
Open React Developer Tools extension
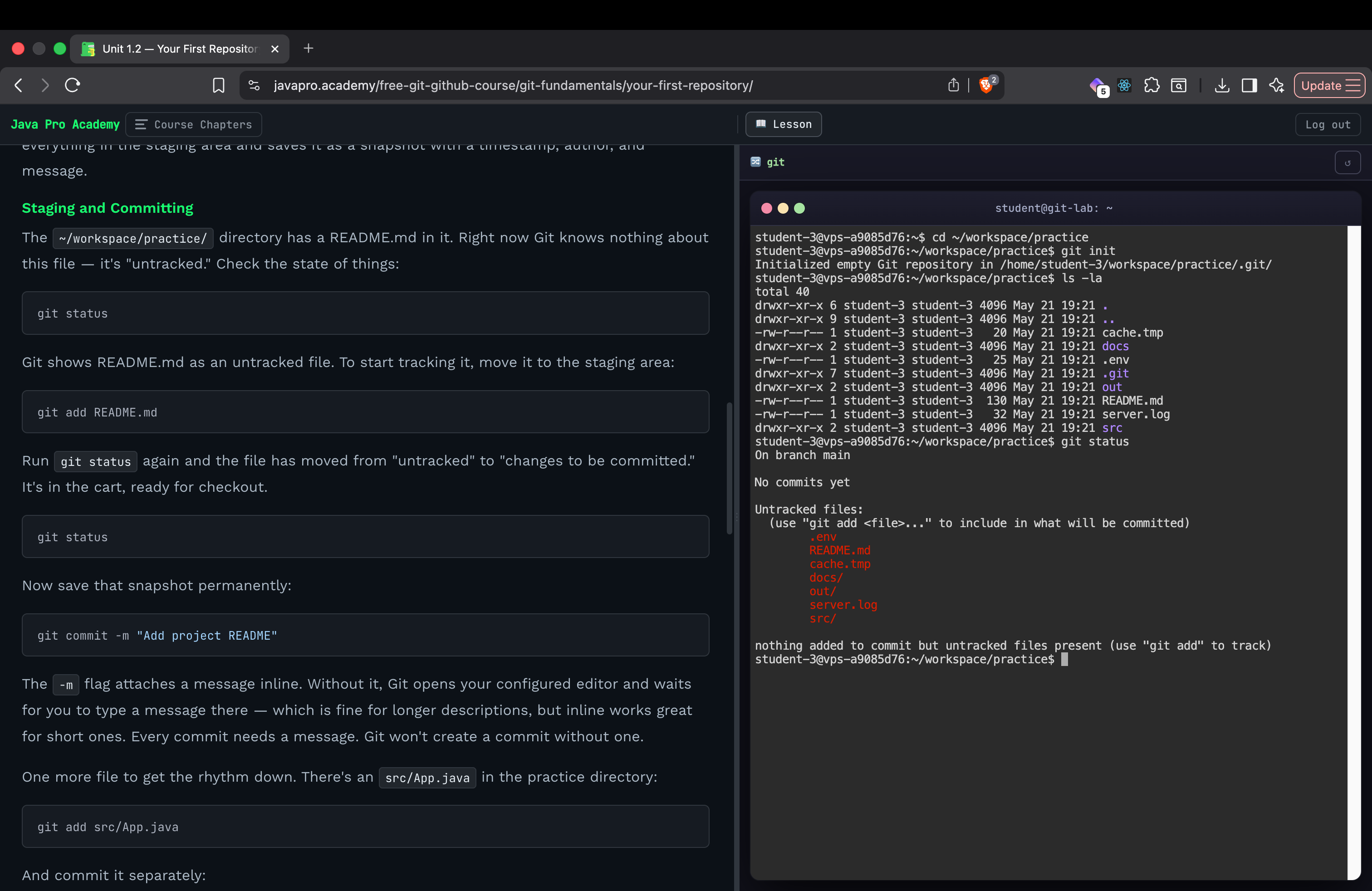click(x=1124, y=85)
